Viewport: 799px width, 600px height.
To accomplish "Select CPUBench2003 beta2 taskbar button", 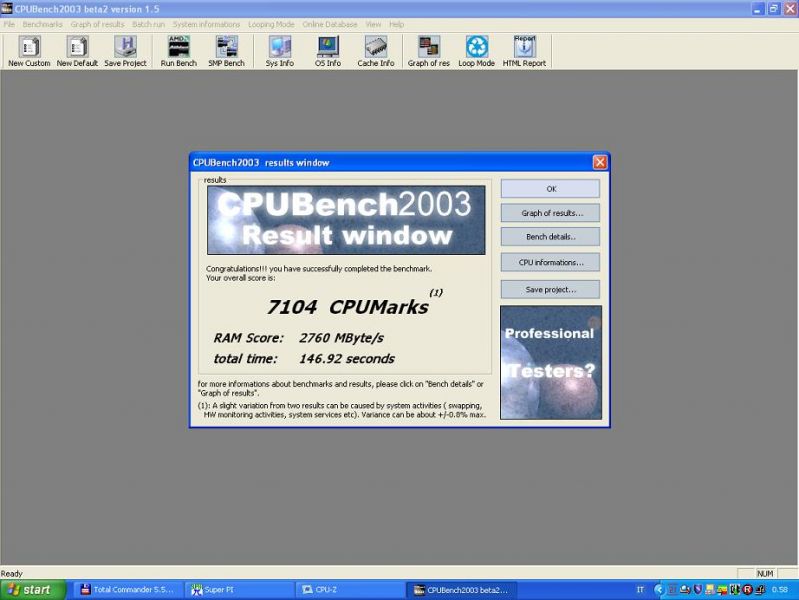I will point(462,590).
